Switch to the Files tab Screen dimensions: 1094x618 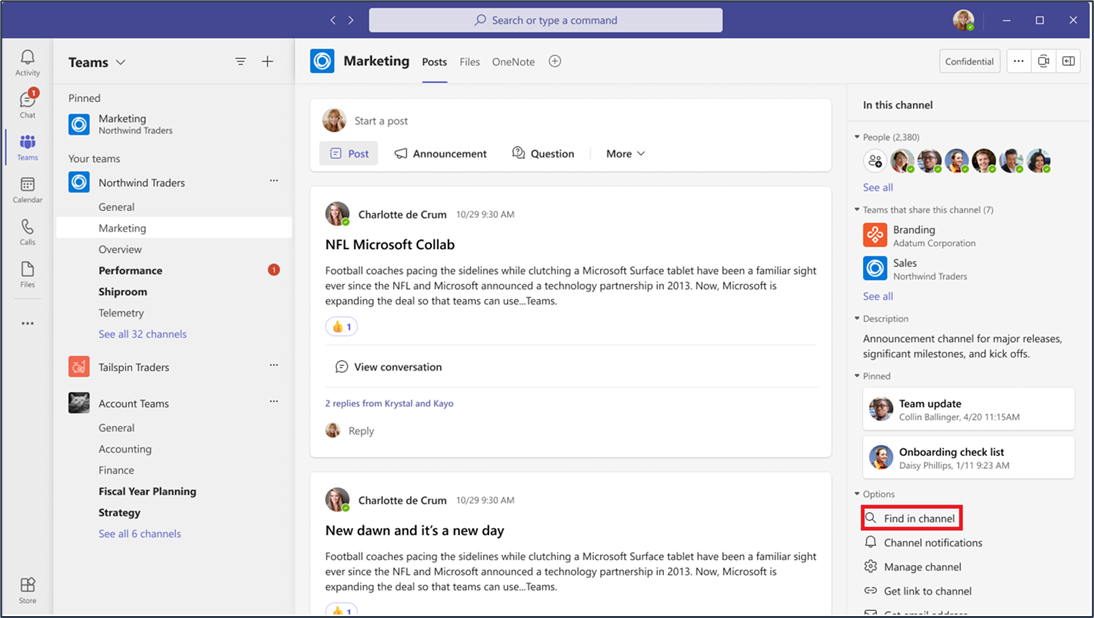coord(470,61)
